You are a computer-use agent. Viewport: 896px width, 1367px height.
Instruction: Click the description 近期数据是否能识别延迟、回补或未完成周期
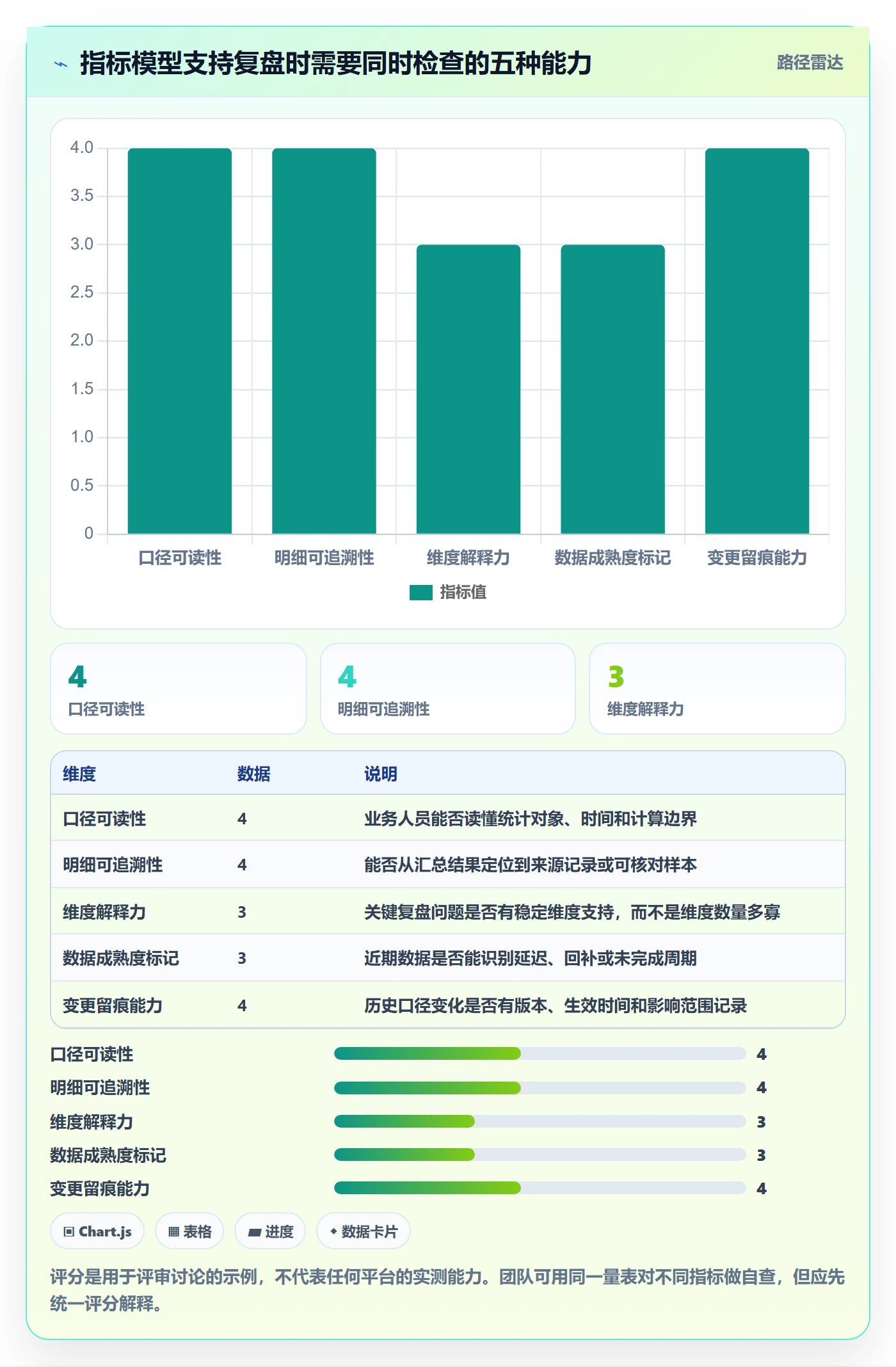pos(531,958)
